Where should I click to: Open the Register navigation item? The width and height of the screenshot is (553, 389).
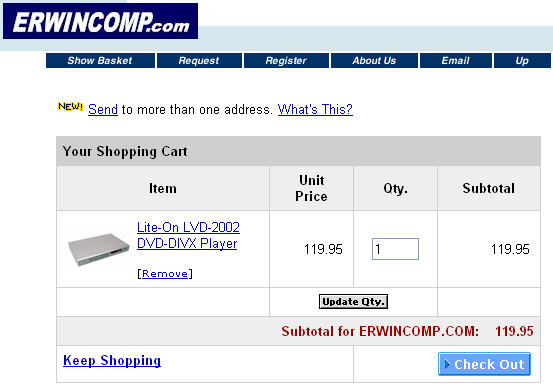pyautogui.click(x=286, y=61)
